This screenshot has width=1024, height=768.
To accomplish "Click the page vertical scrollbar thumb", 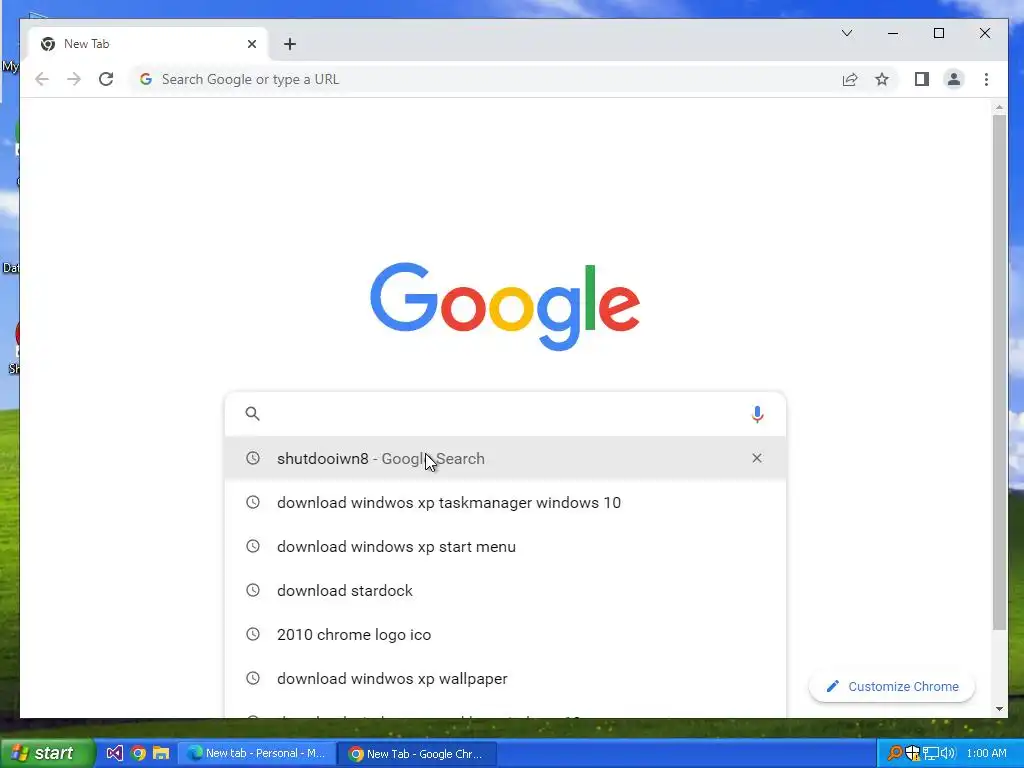I will (x=999, y=372).
